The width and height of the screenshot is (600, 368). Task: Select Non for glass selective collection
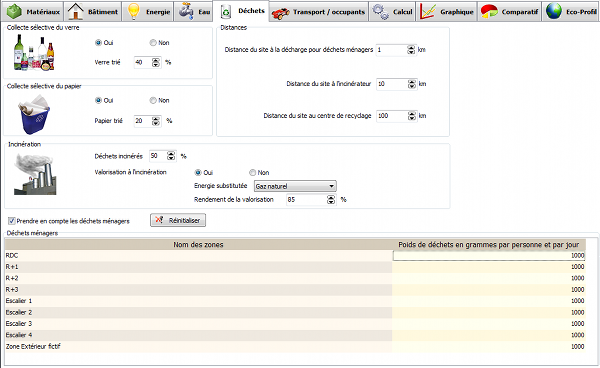click(x=153, y=43)
